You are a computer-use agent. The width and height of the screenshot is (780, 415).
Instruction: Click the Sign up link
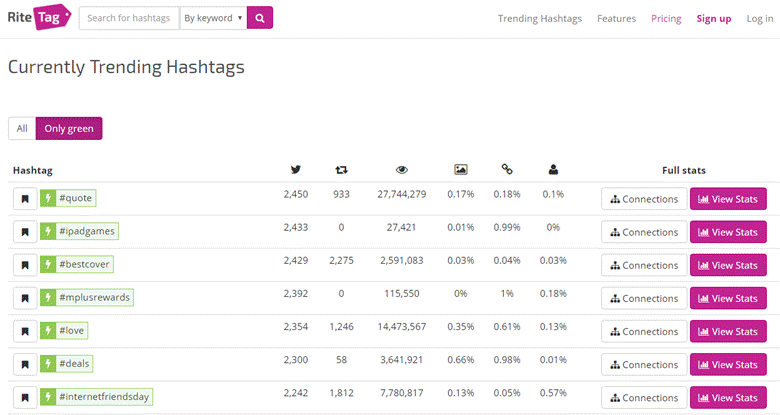(714, 19)
